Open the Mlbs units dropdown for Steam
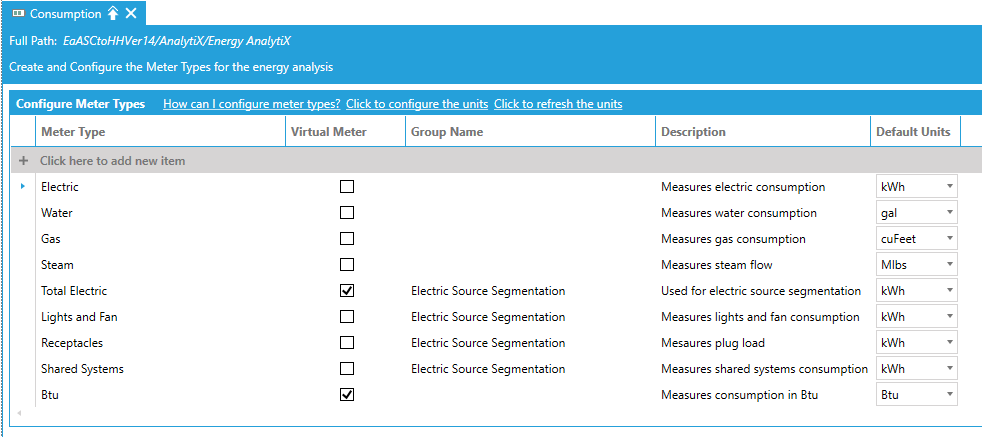 (948, 265)
